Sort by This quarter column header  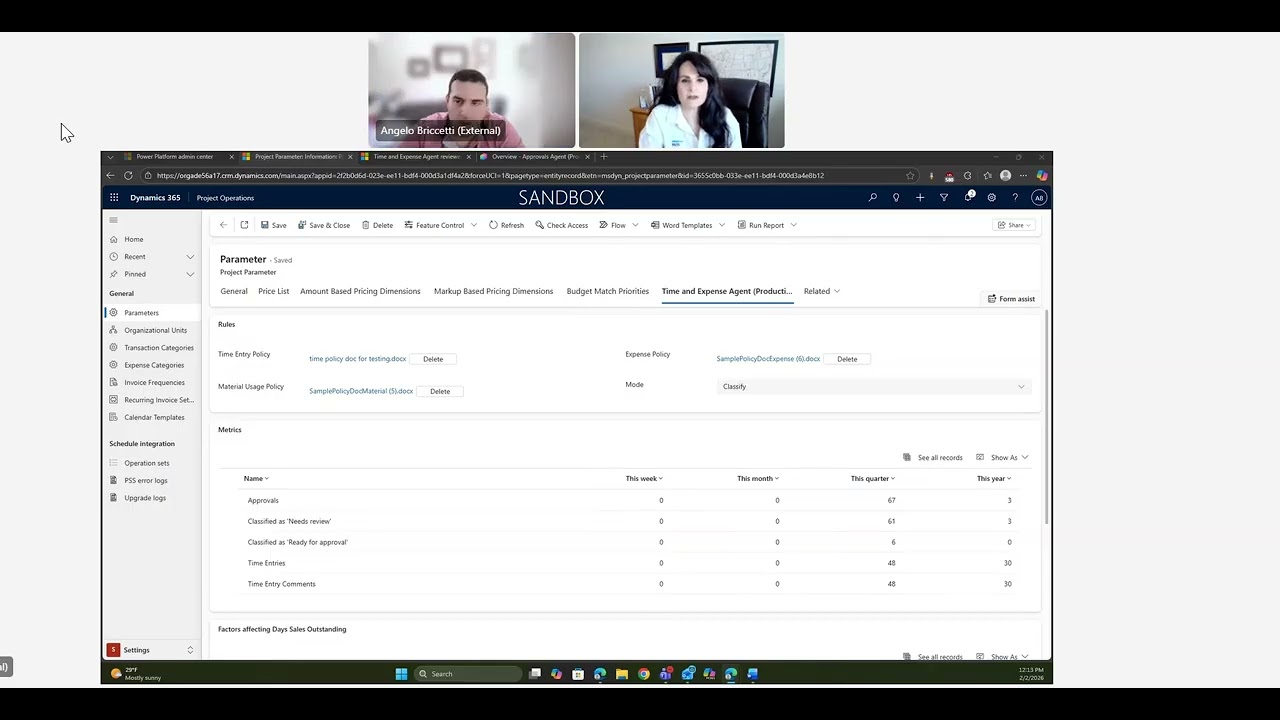coord(873,478)
